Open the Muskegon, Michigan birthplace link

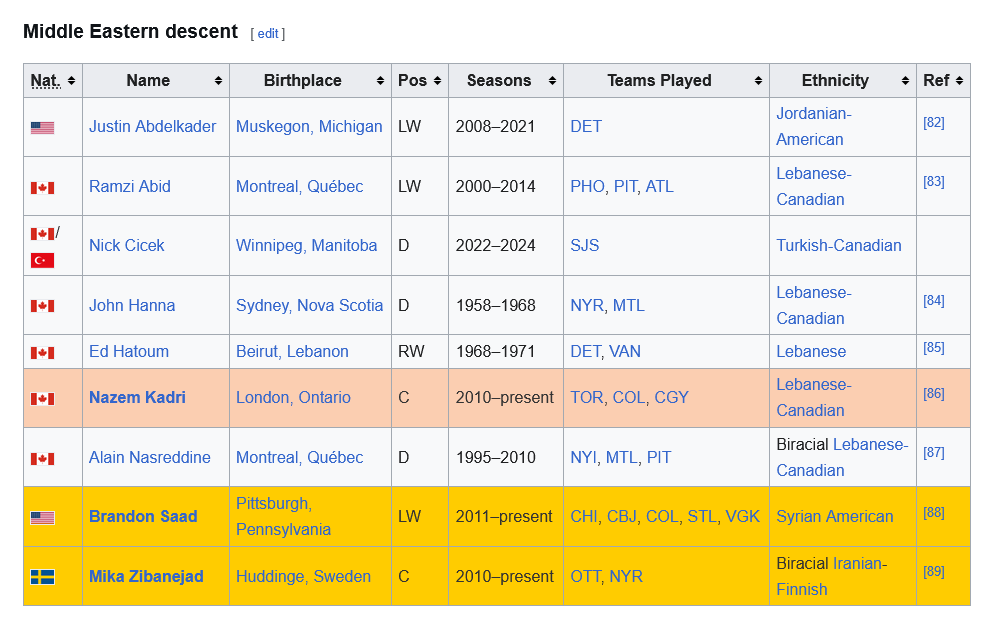coord(309,126)
